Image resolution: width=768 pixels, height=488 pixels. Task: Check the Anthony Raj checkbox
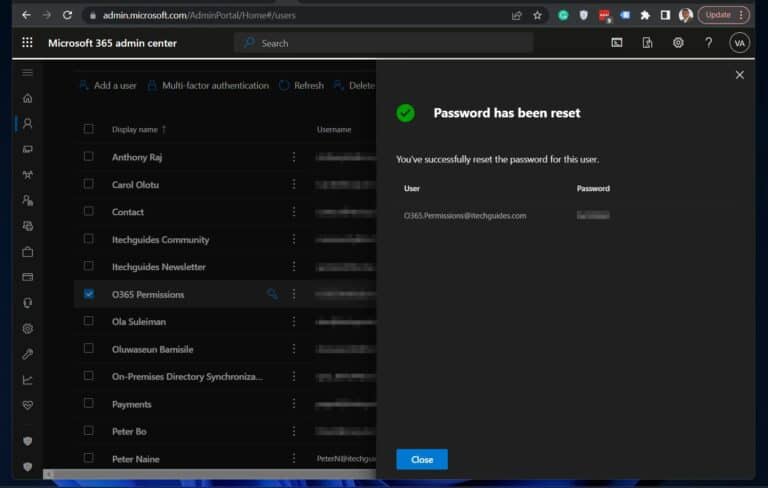(89, 156)
